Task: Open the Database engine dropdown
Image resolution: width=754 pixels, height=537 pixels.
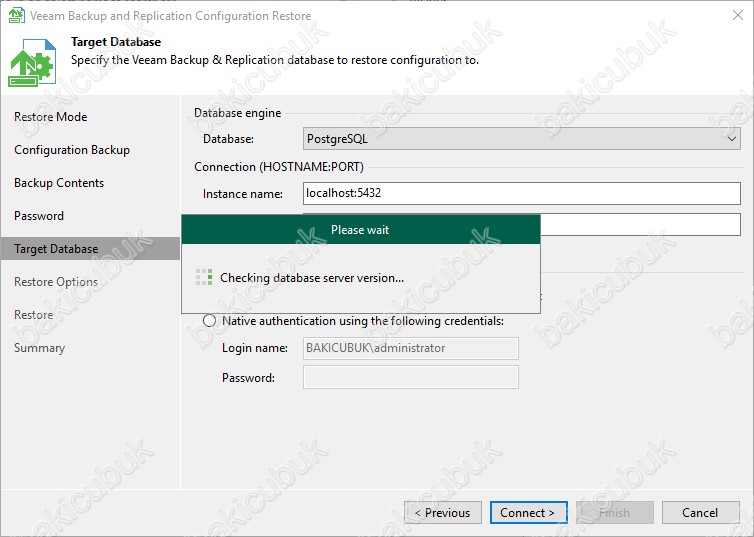Action: [x=521, y=139]
